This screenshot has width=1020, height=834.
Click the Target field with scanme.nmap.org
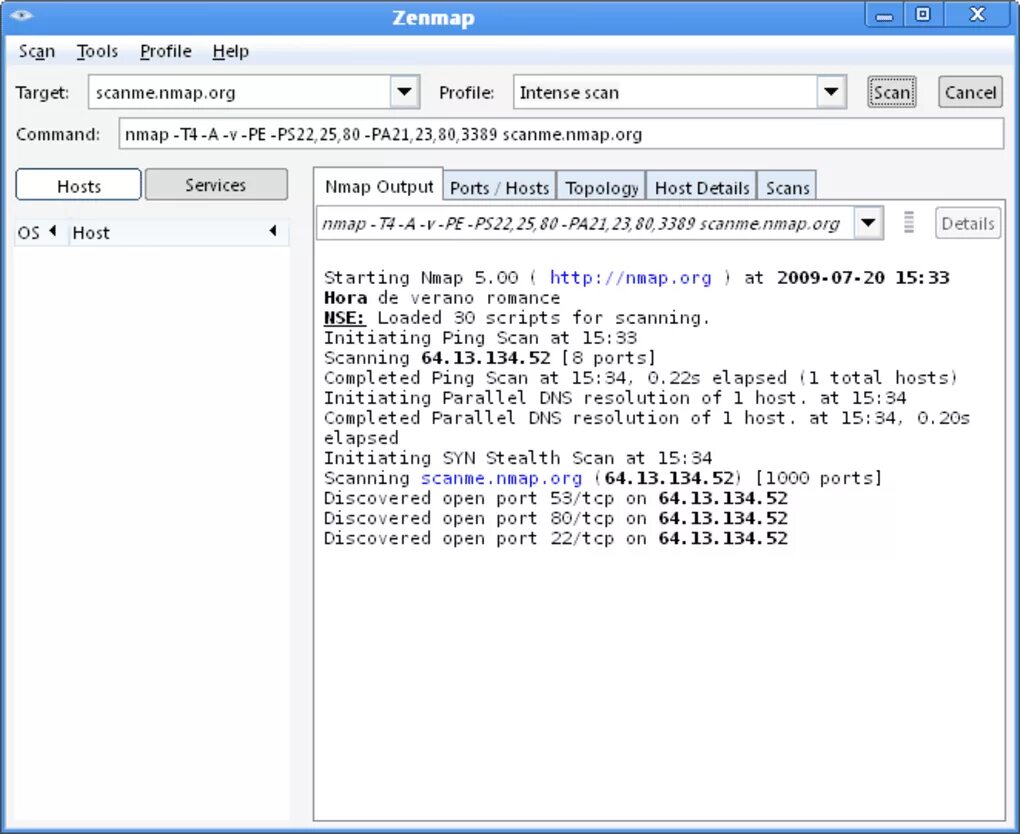(x=239, y=92)
